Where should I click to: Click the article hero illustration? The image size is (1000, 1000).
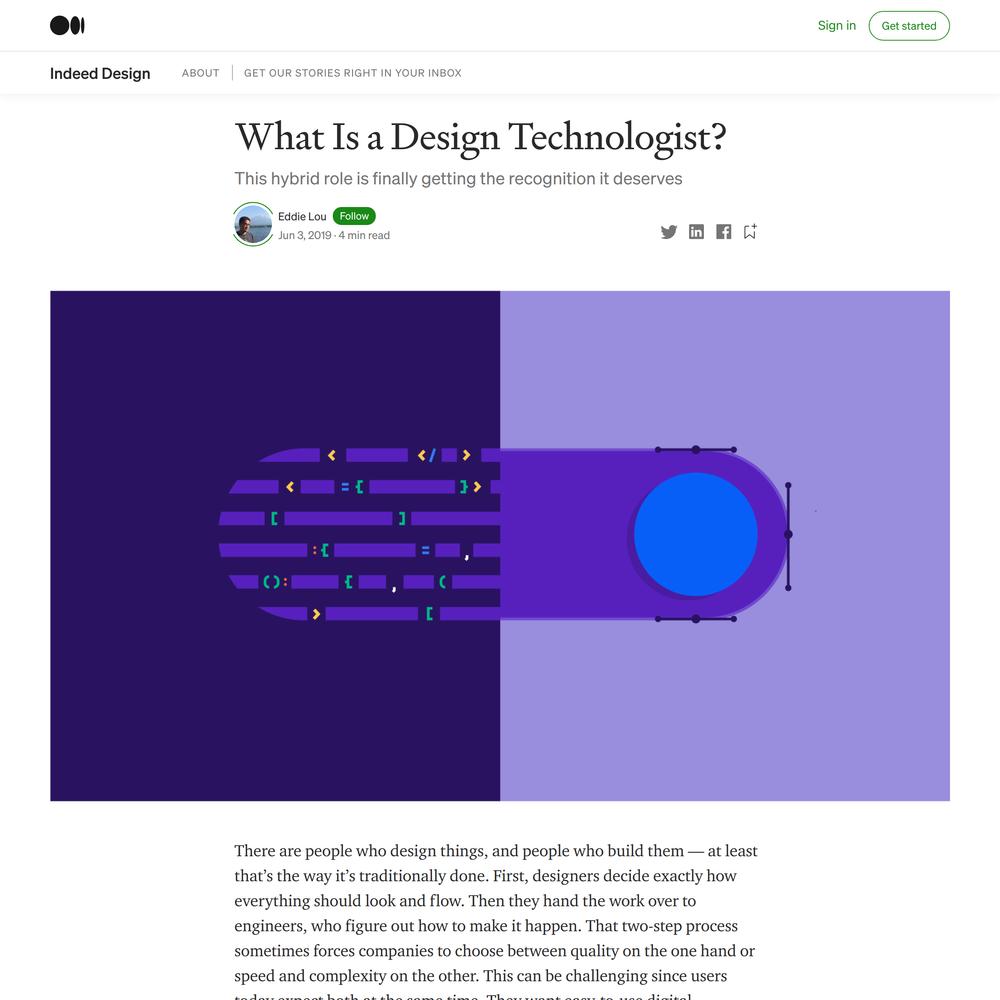[500, 546]
